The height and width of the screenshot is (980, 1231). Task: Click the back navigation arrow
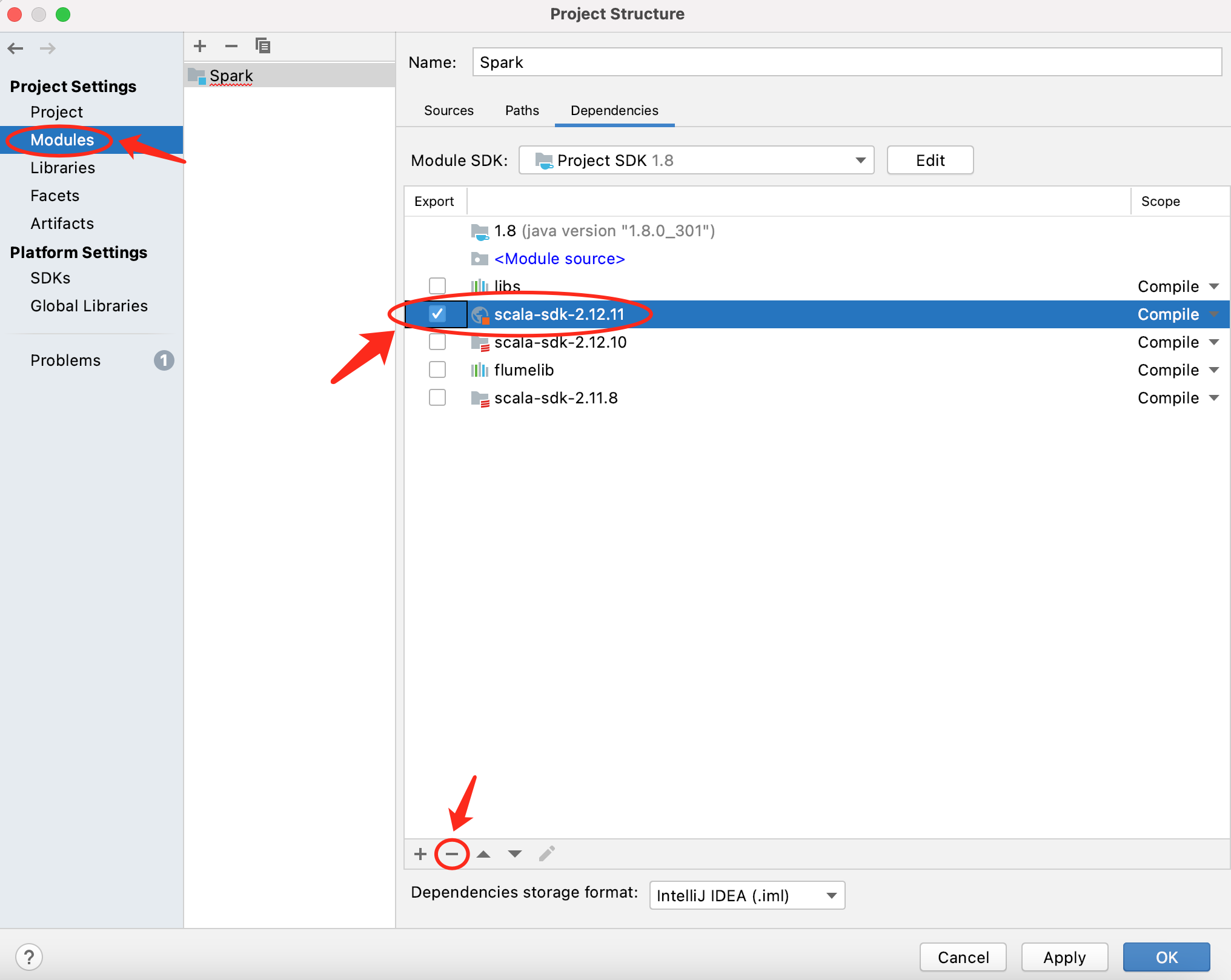click(x=16, y=48)
